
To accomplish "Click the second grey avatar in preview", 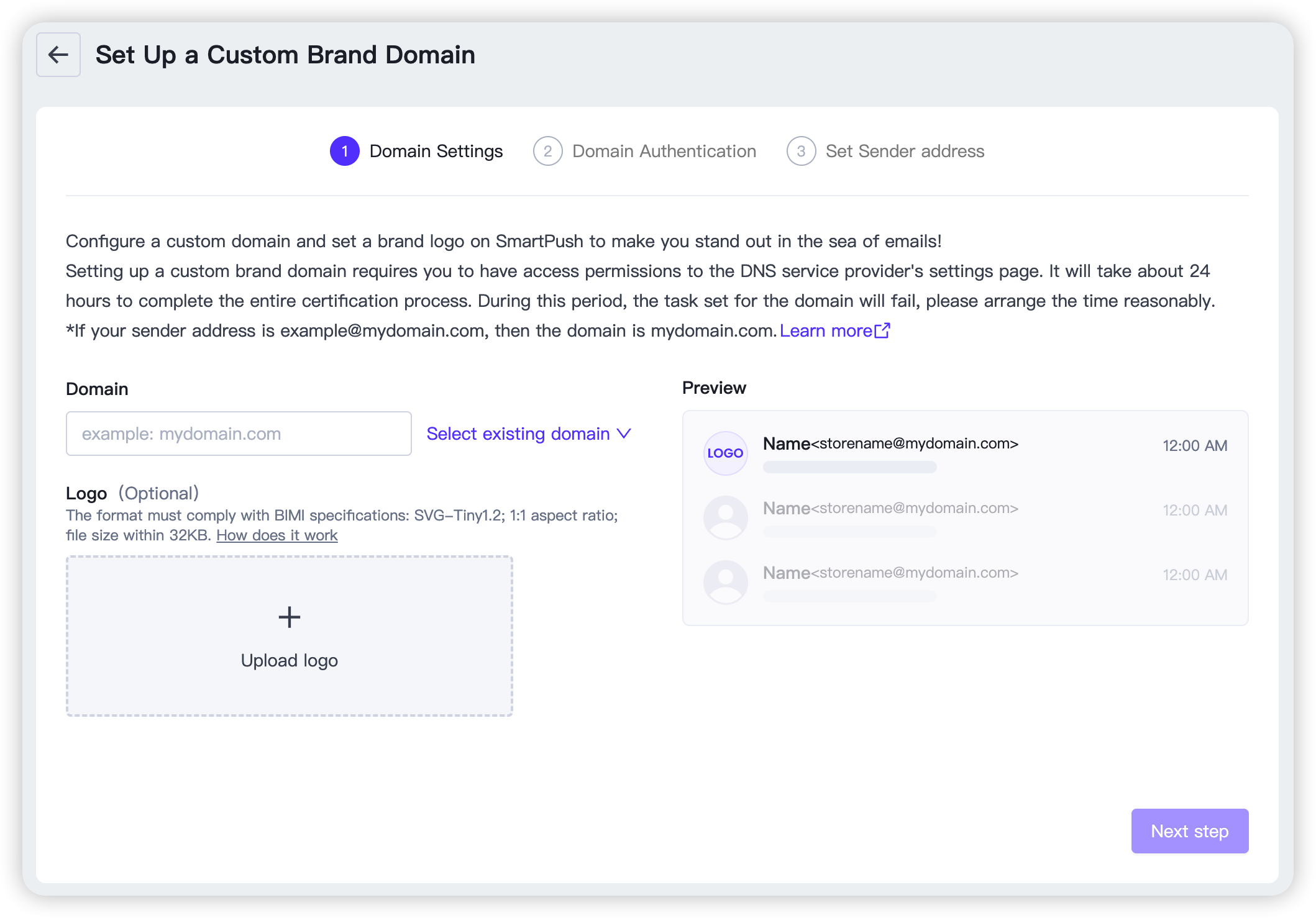I will [725, 518].
